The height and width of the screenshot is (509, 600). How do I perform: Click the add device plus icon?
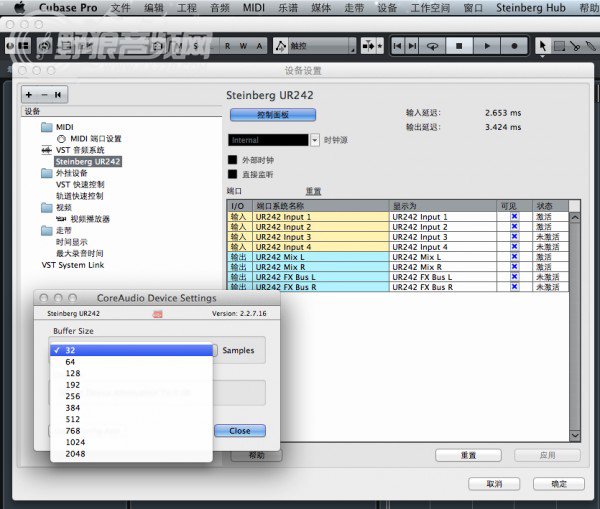coord(29,95)
